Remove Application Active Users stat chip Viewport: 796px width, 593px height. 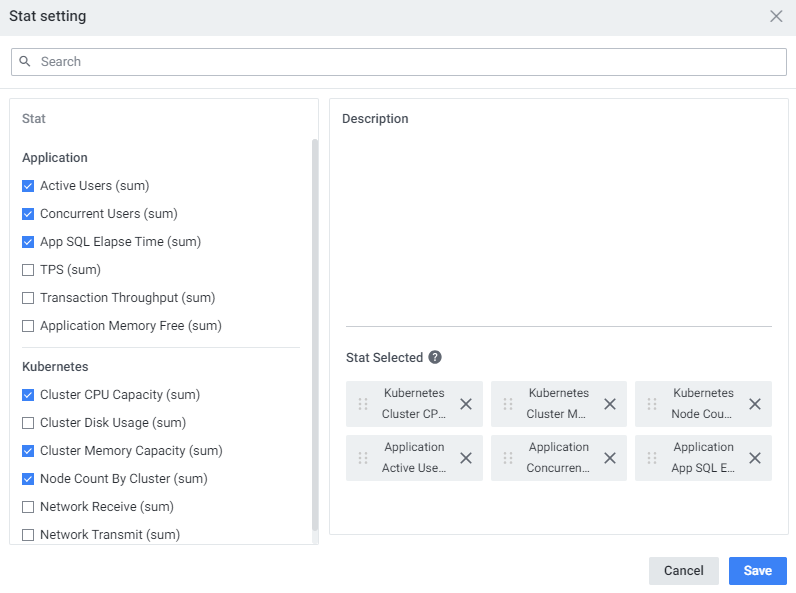pos(466,458)
